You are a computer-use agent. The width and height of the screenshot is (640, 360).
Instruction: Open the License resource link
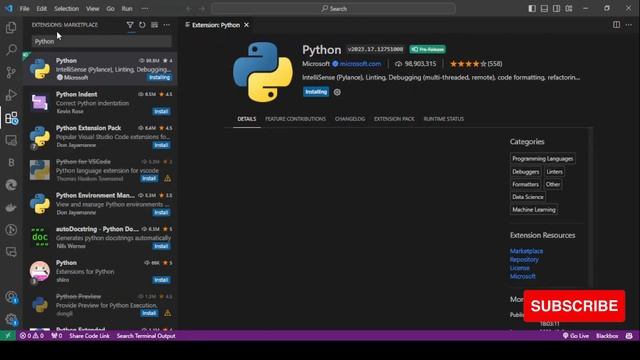point(520,268)
